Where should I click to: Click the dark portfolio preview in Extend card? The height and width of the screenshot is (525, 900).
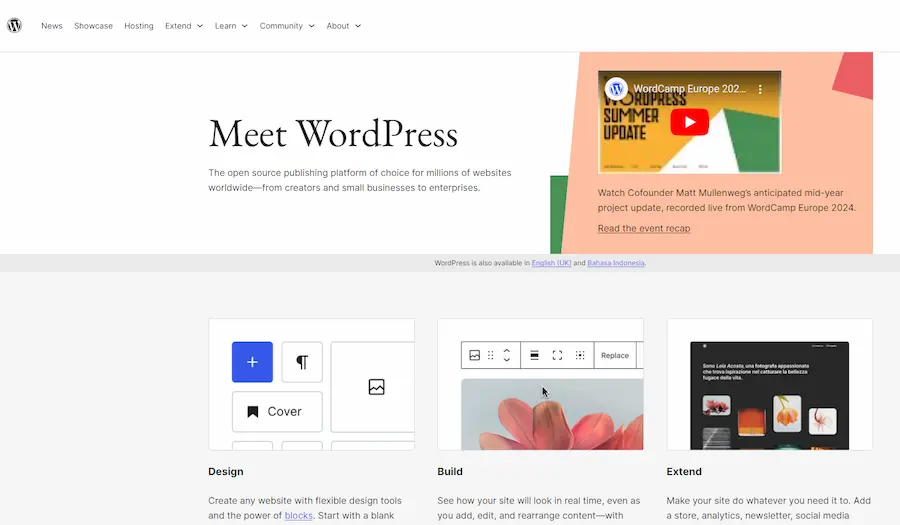tap(769, 396)
